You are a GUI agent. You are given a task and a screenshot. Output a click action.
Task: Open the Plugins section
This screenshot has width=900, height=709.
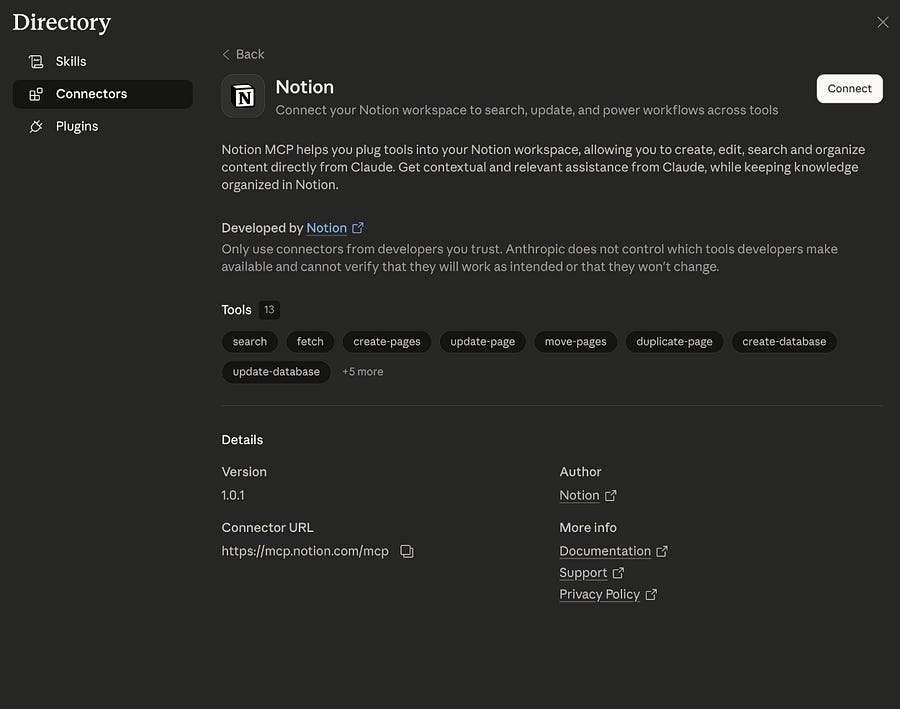[103, 126]
